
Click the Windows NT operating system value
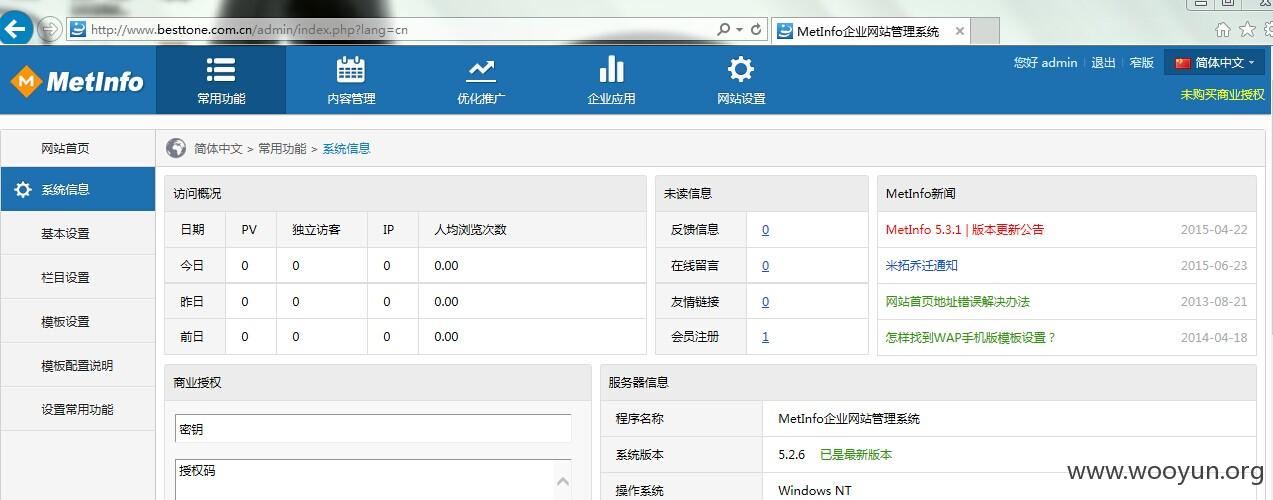(x=815, y=490)
